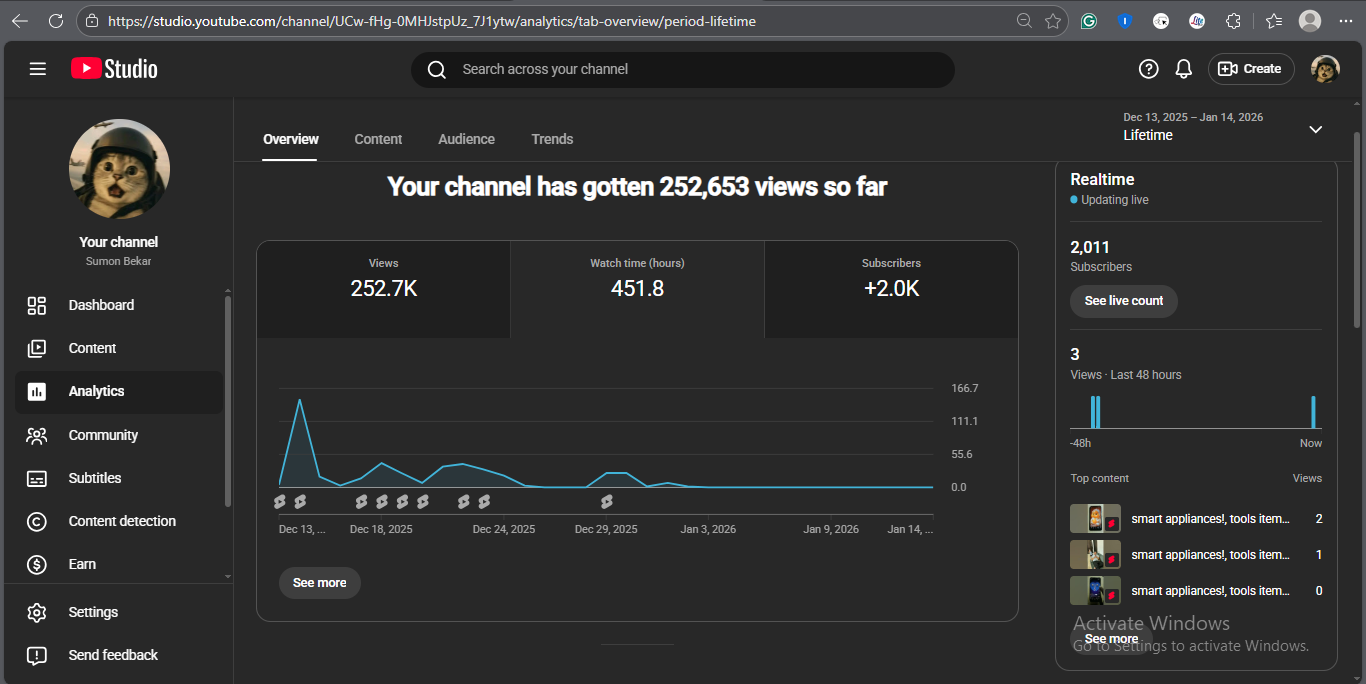1366x684 pixels.
Task: Open Subtitles in the sidebar
Action: coord(95,478)
